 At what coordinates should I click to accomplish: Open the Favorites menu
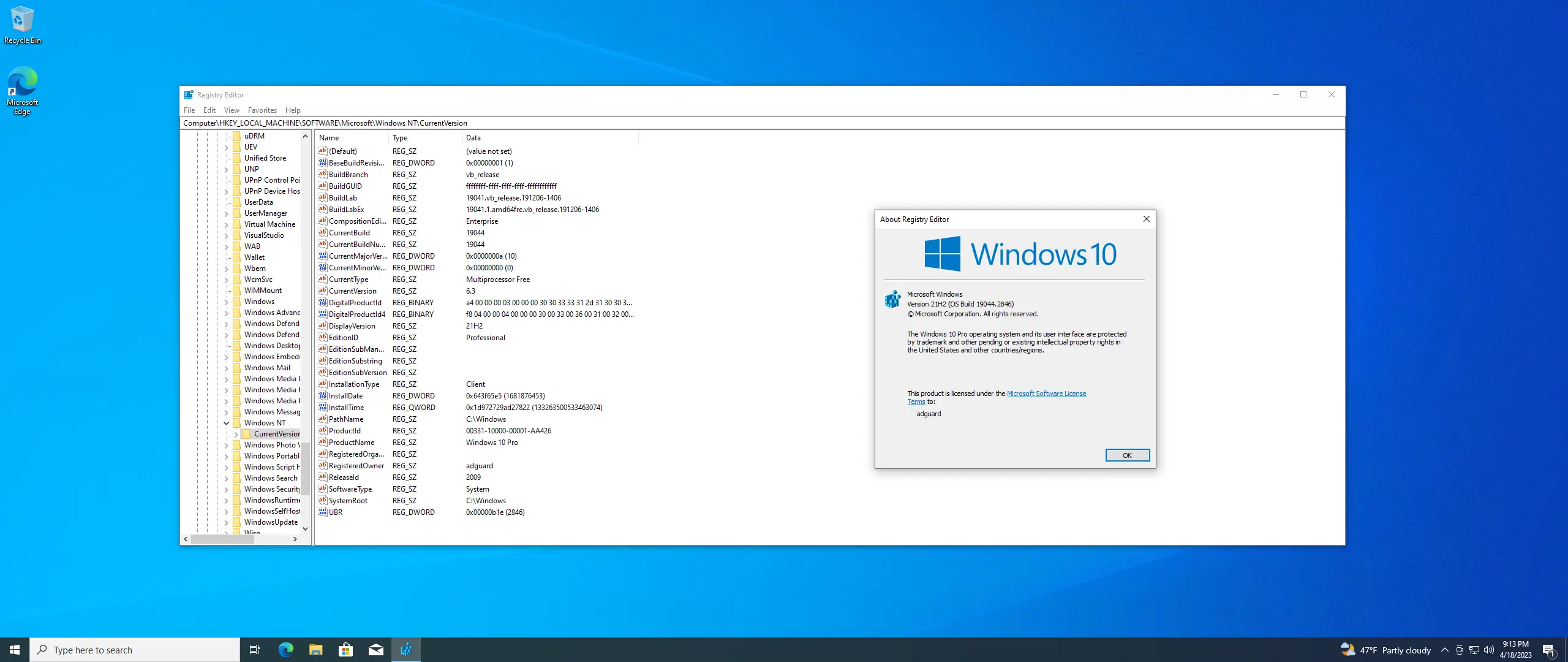[262, 110]
